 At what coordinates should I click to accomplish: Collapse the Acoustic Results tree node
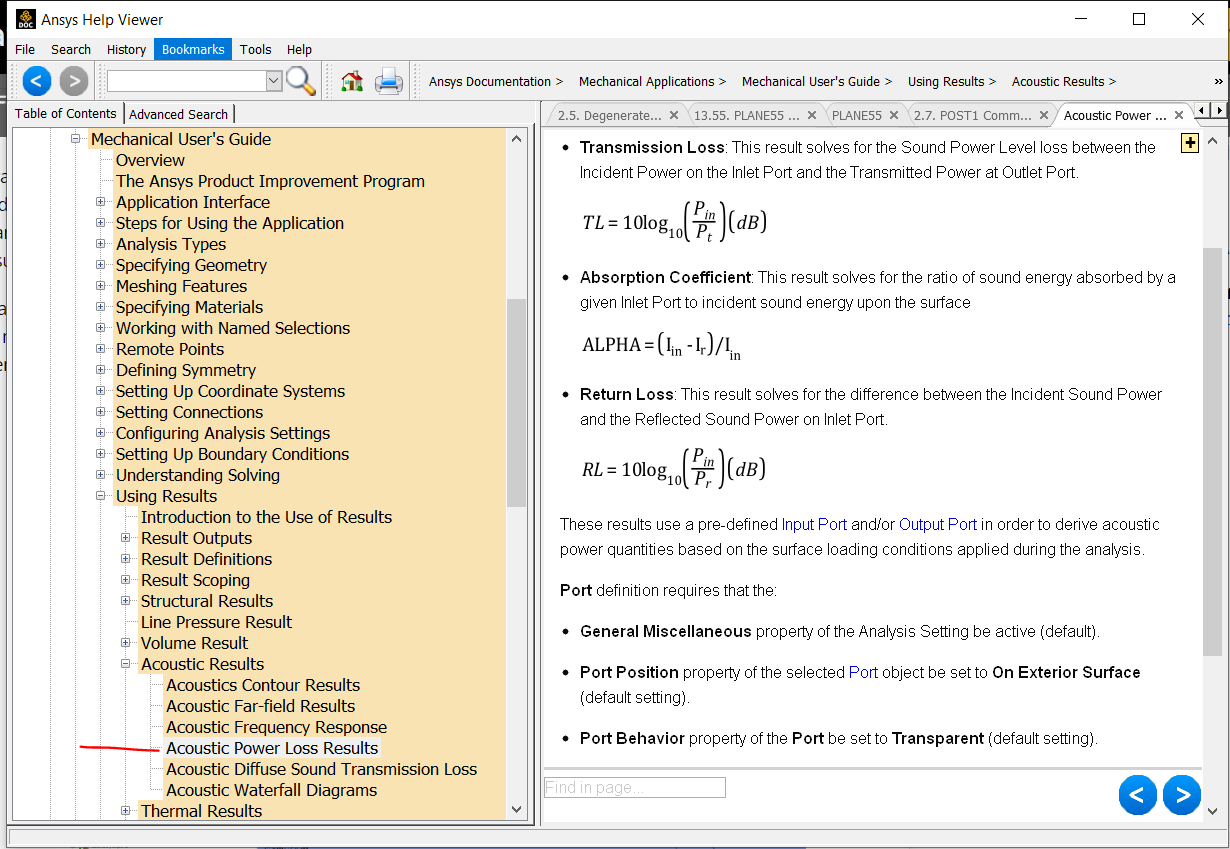coord(126,664)
